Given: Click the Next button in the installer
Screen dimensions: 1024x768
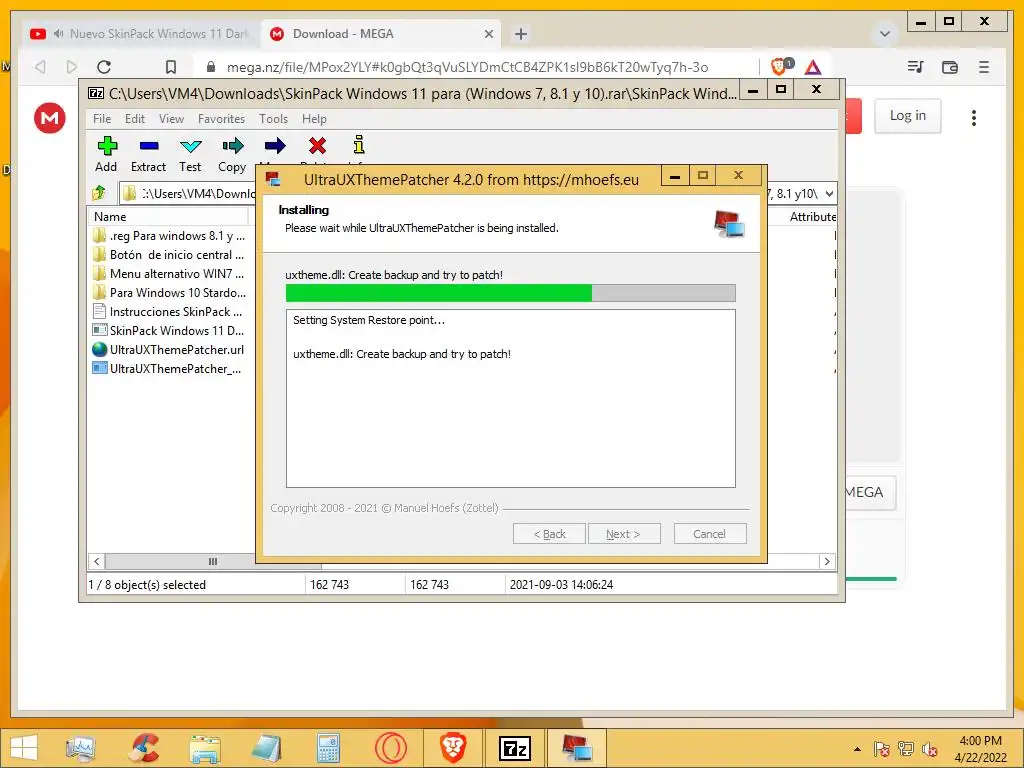Looking at the screenshot, I should [x=624, y=534].
